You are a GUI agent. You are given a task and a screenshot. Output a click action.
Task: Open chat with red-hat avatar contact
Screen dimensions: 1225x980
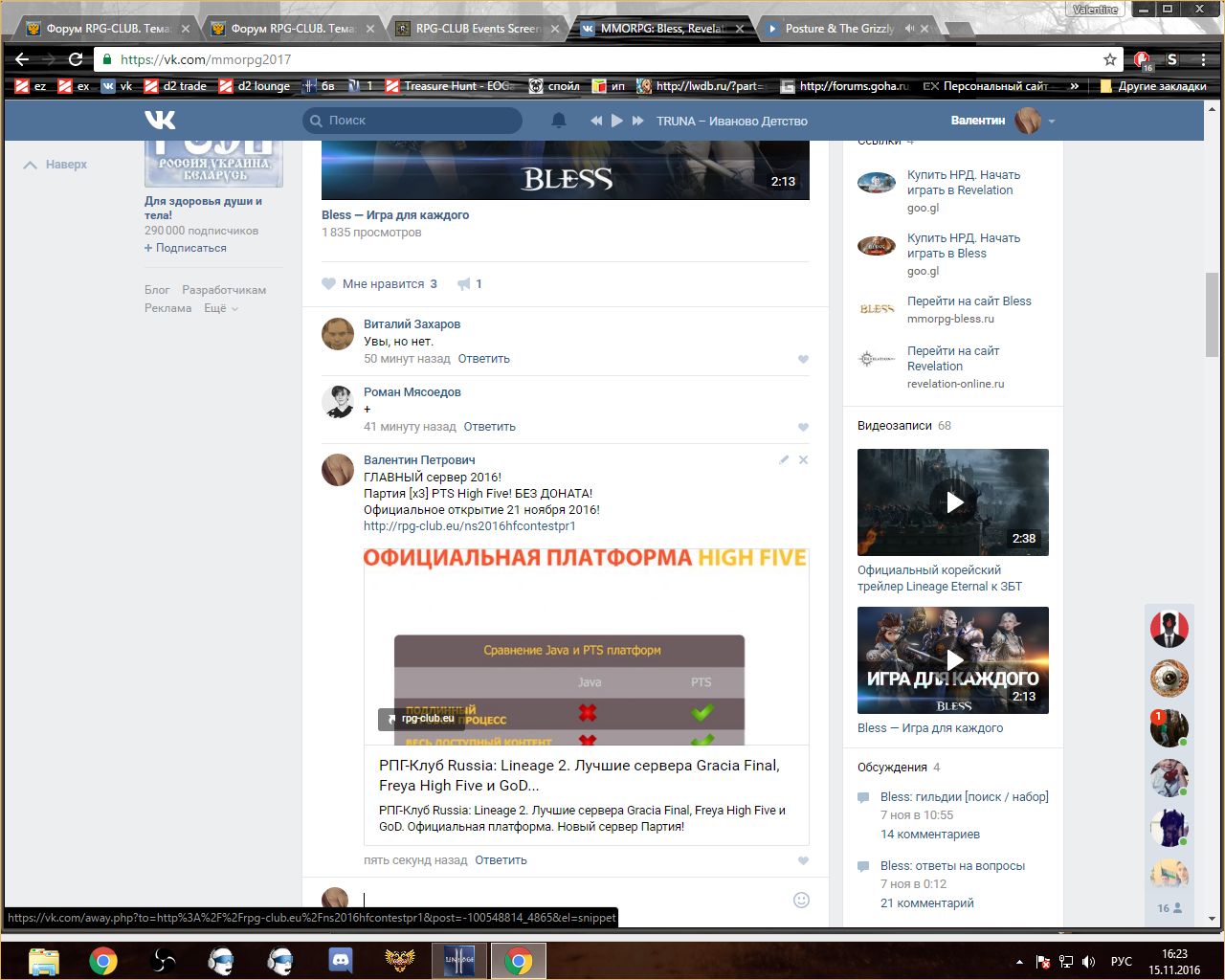pyautogui.click(x=1169, y=629)
